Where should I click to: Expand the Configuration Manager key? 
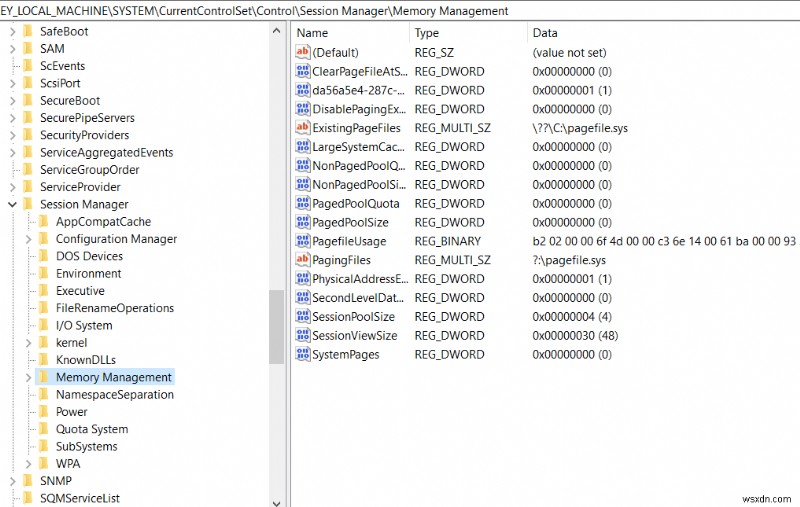(x=29, y=239)
